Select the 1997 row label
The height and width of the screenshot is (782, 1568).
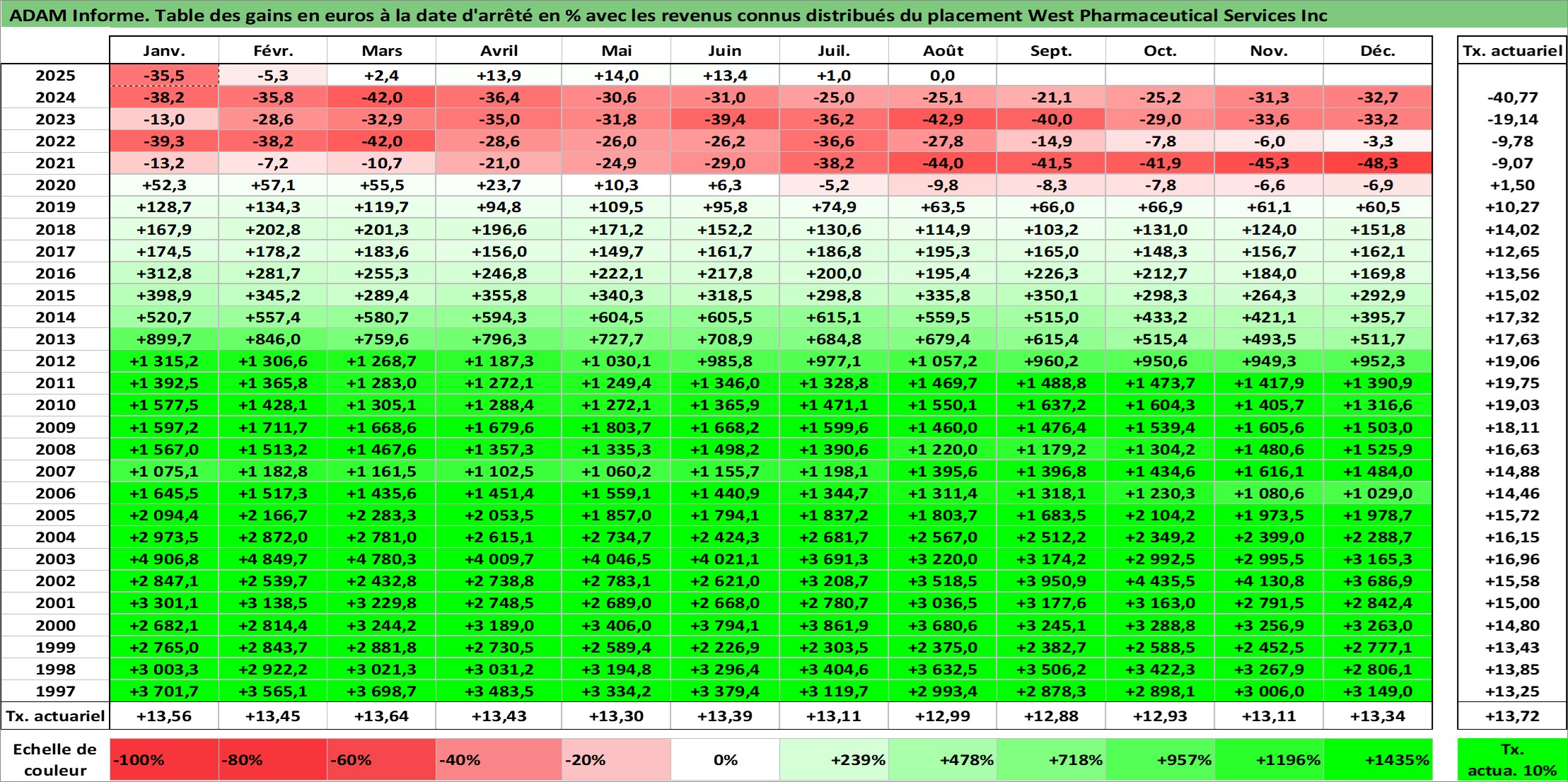pos(55,691)
